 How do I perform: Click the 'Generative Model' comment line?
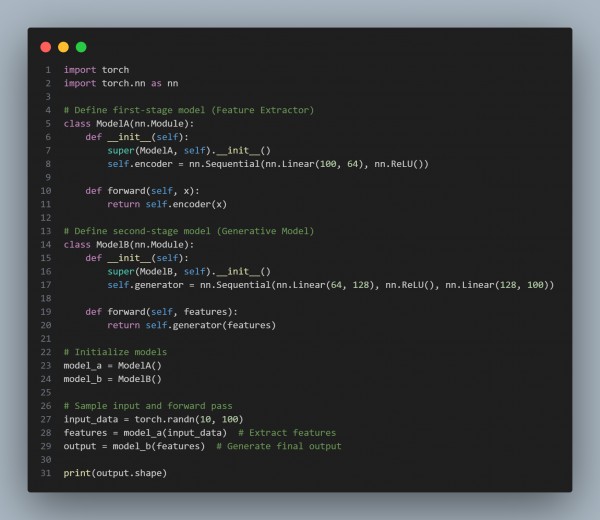189,231
